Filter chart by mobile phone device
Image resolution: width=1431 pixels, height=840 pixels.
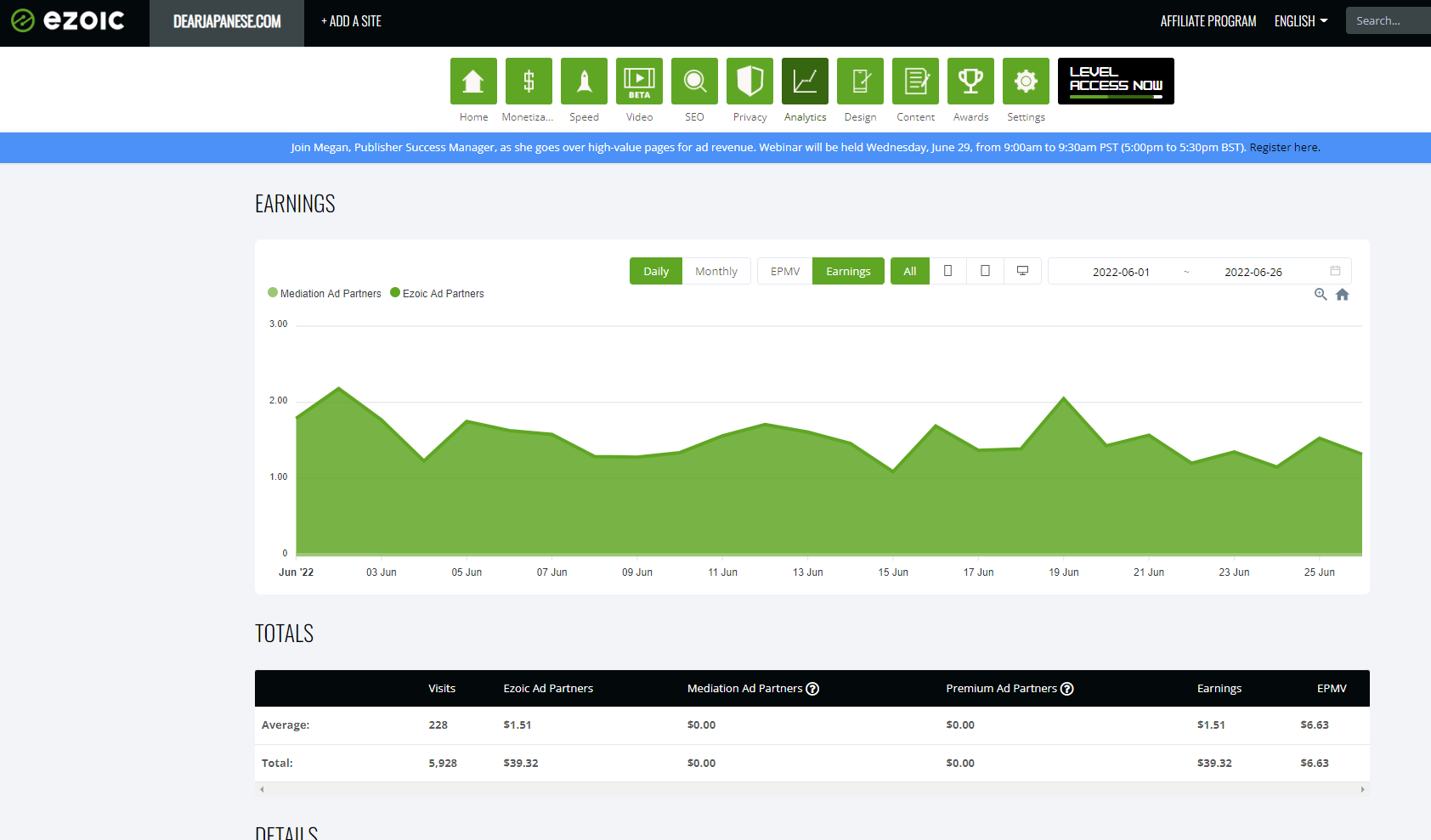(947, 271)
